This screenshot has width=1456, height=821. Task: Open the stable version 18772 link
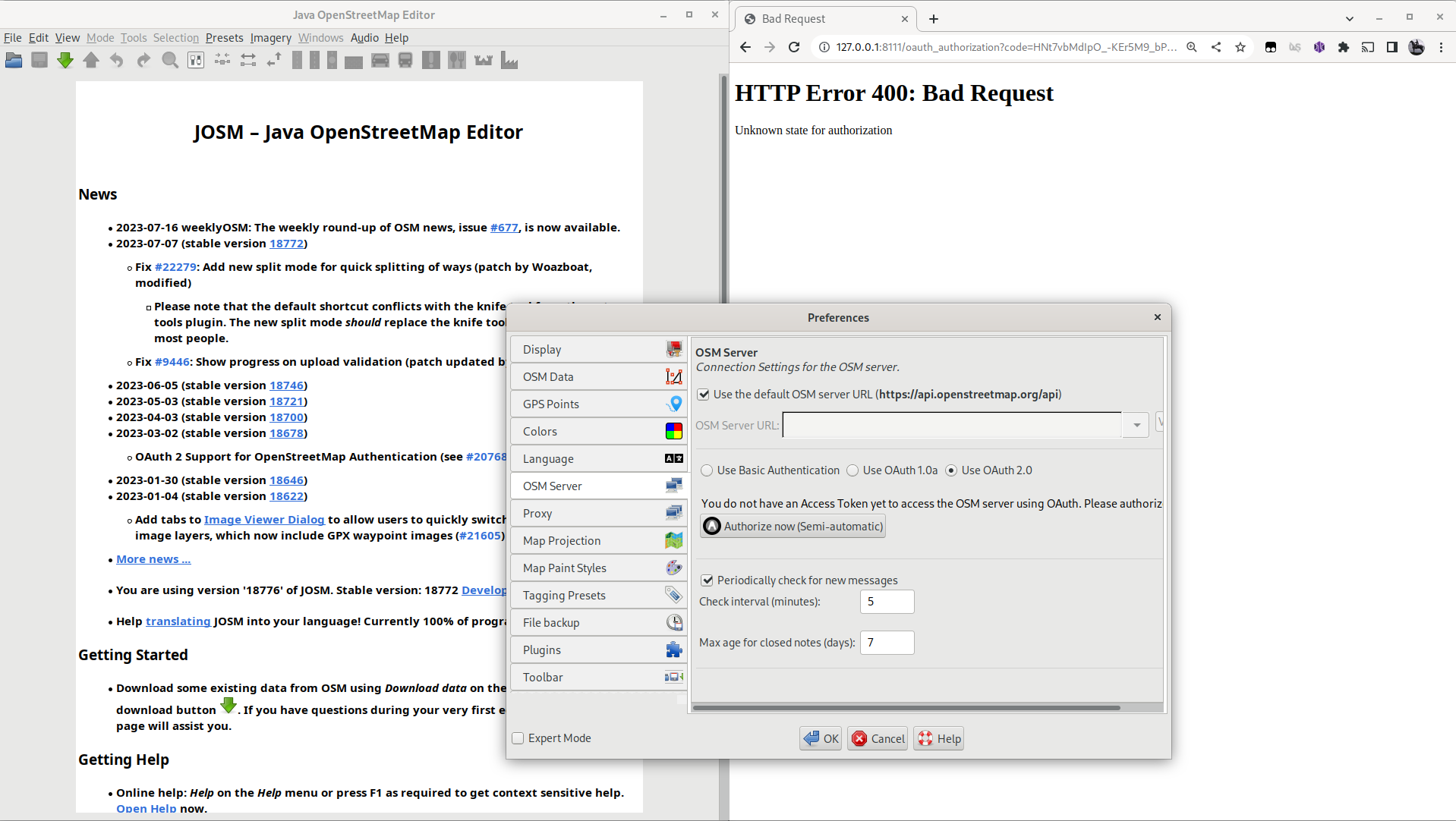click(x=287, y=244)
